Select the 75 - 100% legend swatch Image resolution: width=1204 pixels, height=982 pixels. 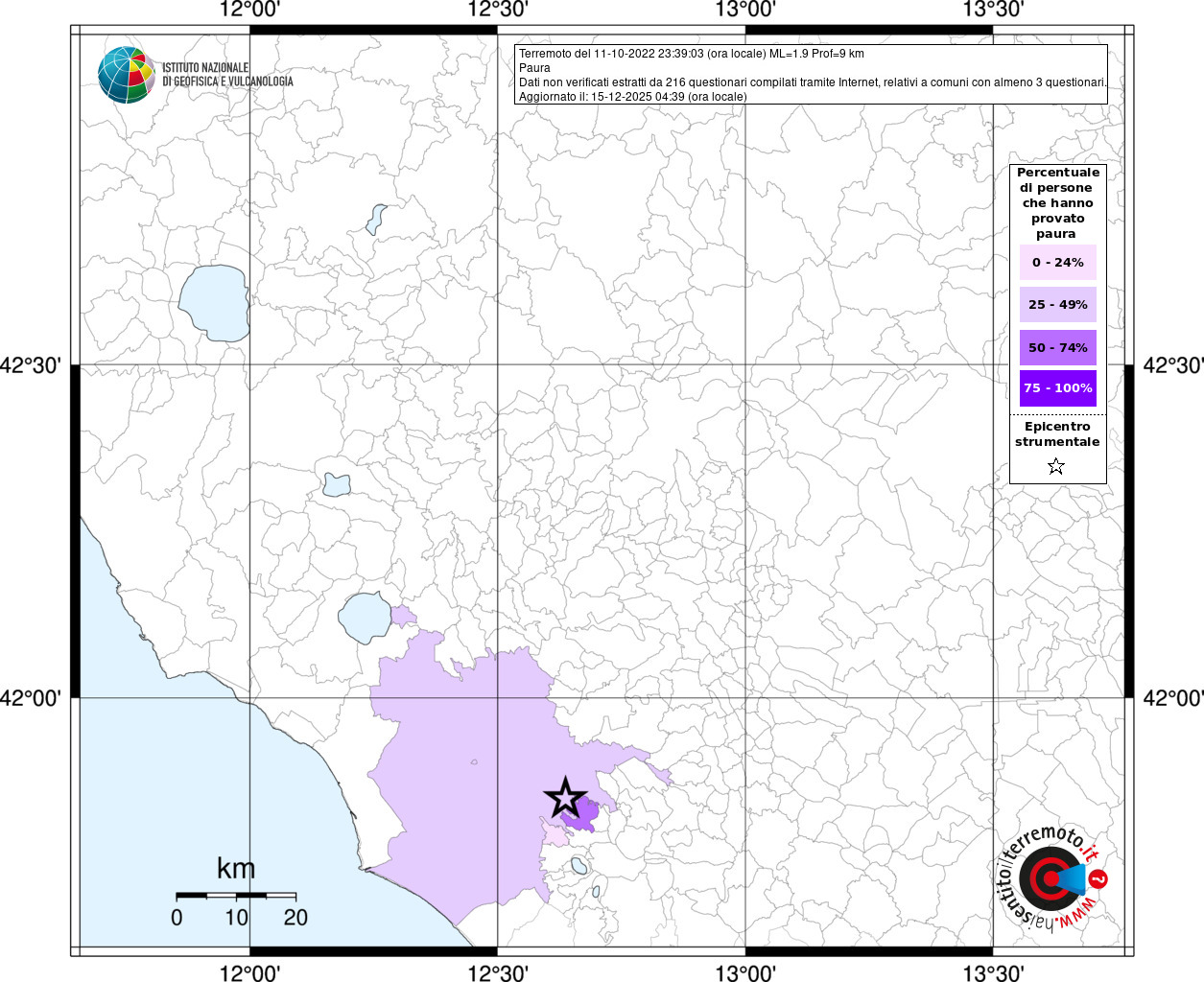(1057, 388)
